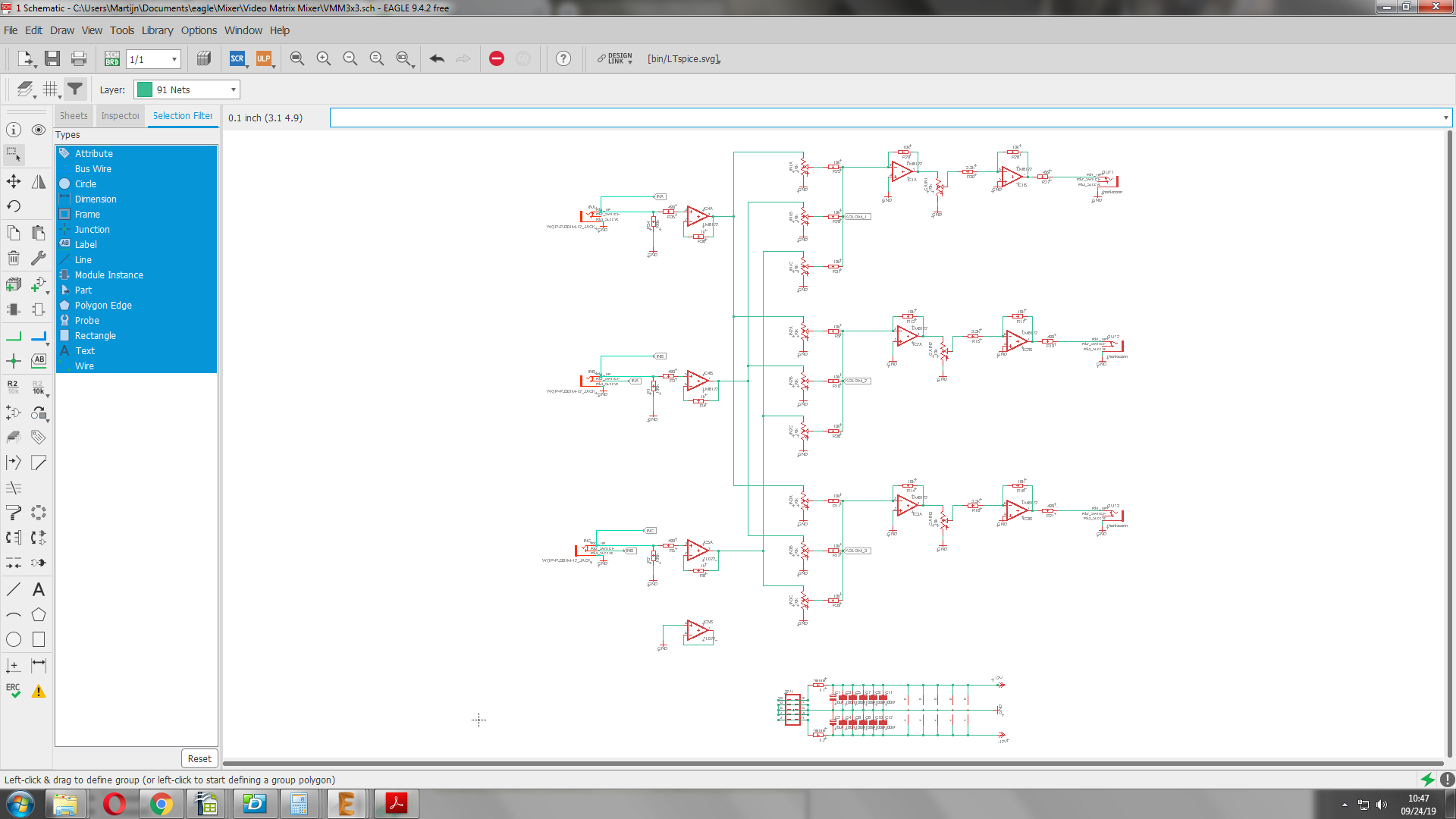This screenshot has height=819, width=1456.
Task: Open the Design Link dropdown
Action: 615,58
